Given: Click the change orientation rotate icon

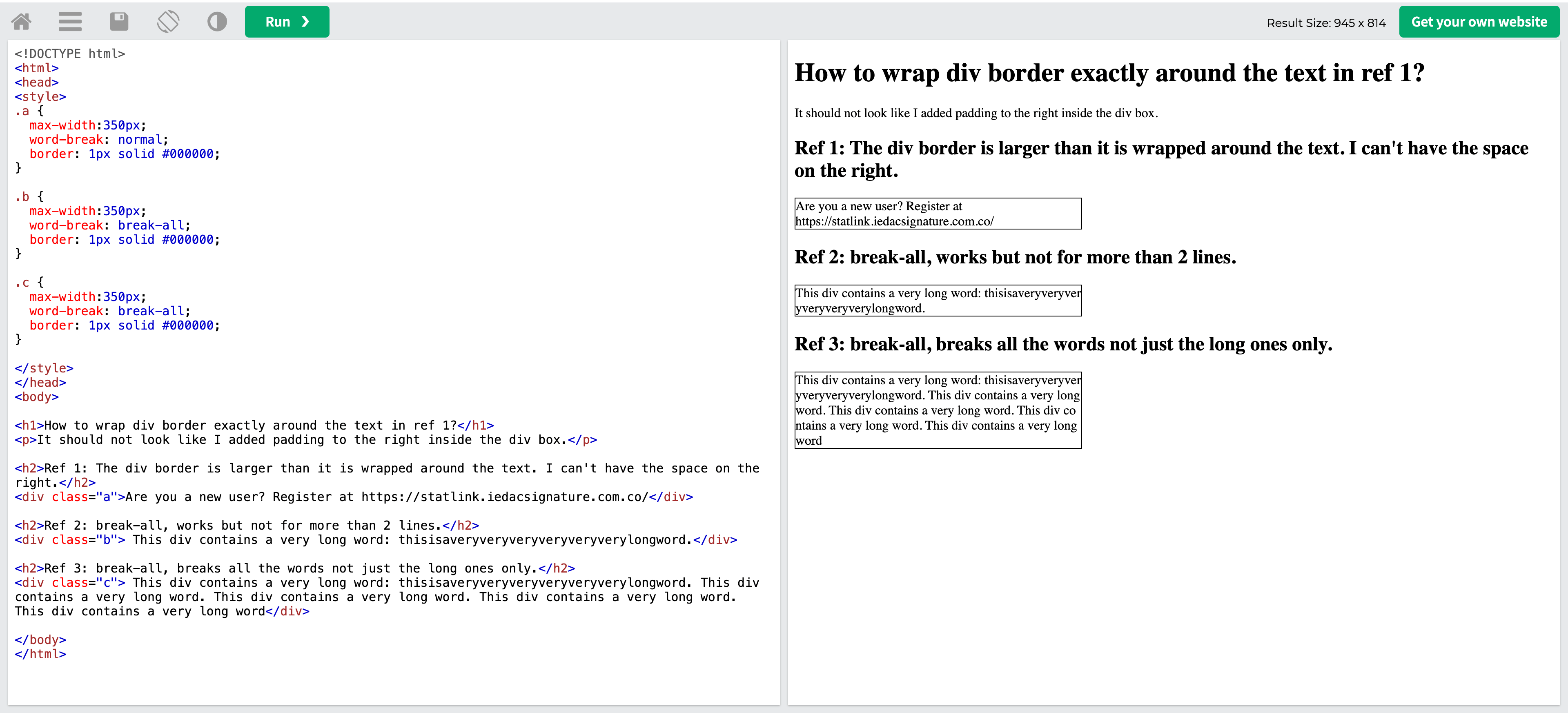Looking at the screenshot, I should (168, 22).
